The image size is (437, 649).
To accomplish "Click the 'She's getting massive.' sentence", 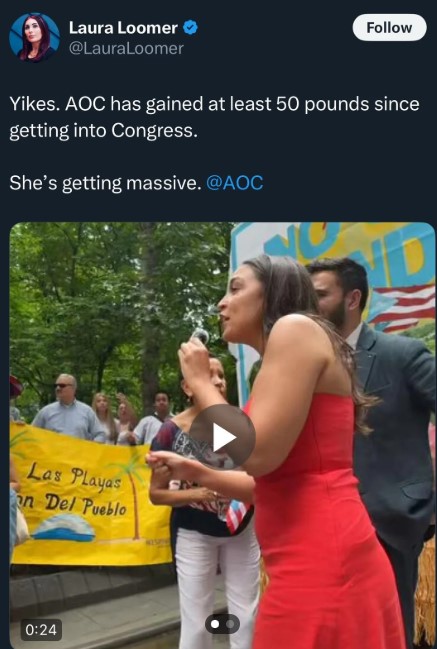I will (105, 183).
